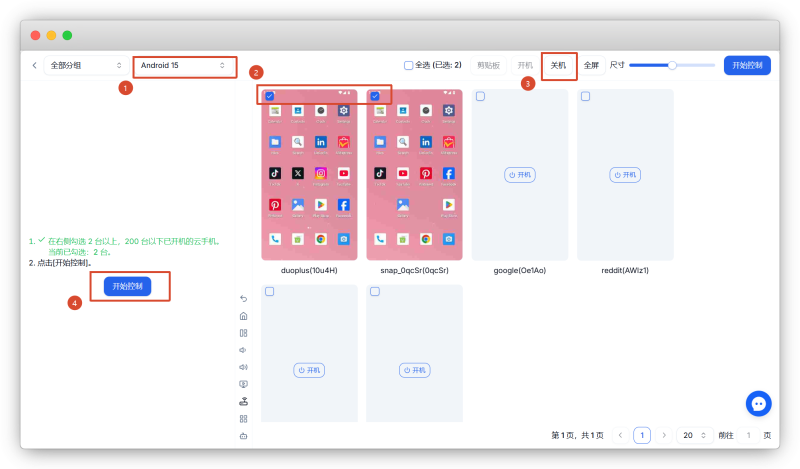Click 开始控制 button in the left instructions panel
This screenshot has width=800, height=469.
[128, 286]
